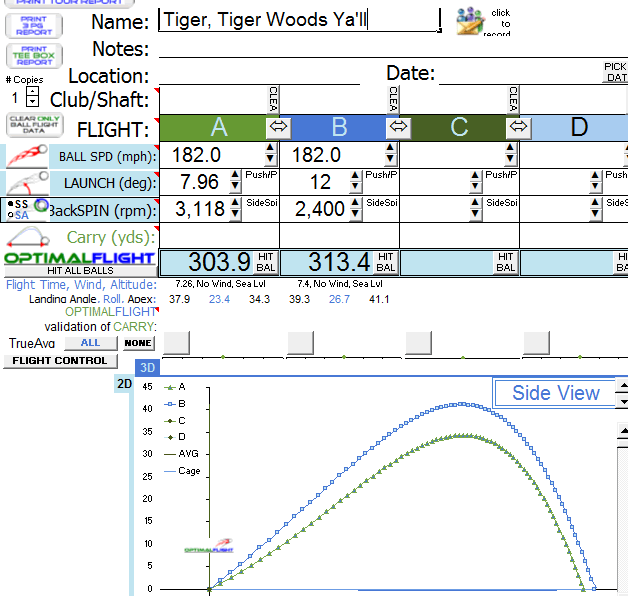Open Flight Control
The image size is (628, 596).
point(60,360)
